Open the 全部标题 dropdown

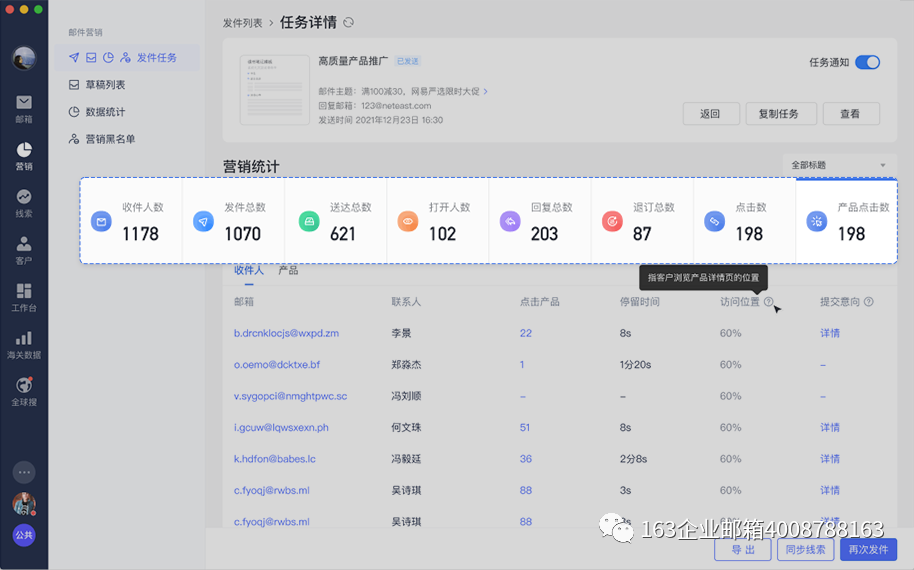pos(838,165)
